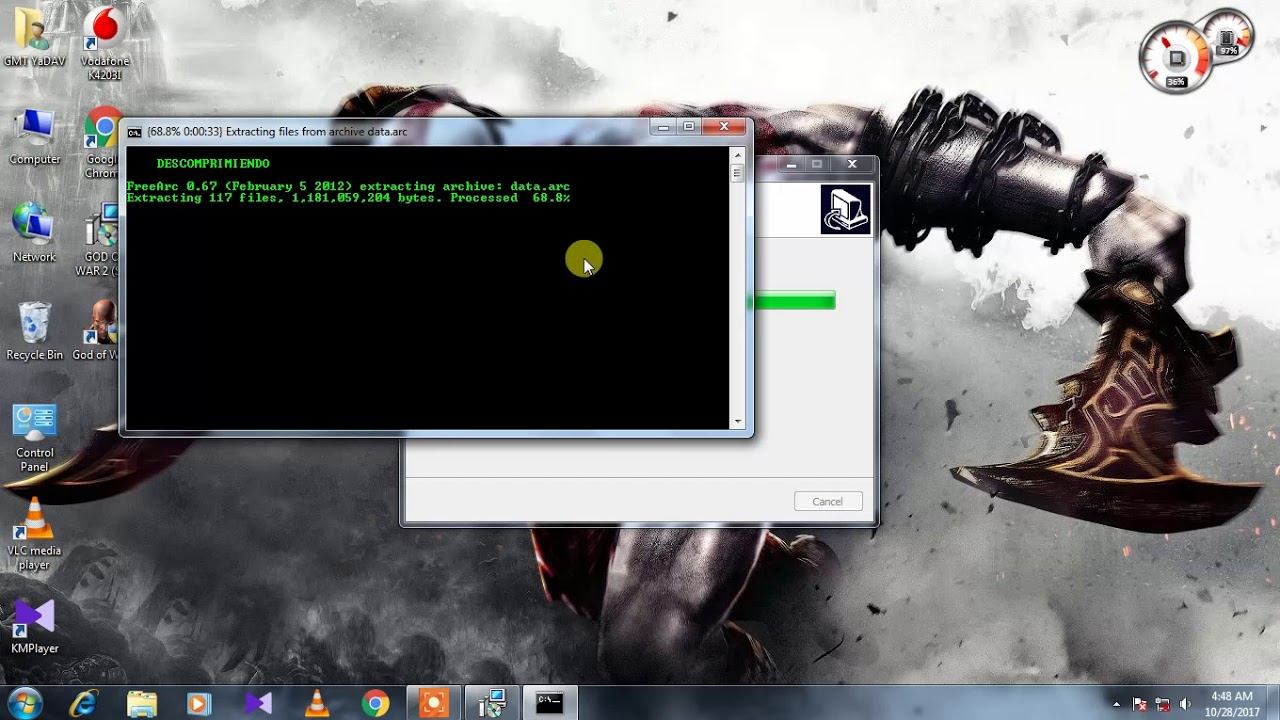Viewport: 1280px width, 720px height.
Task: Show hidden system tray icons
Action: point(1117,704)
